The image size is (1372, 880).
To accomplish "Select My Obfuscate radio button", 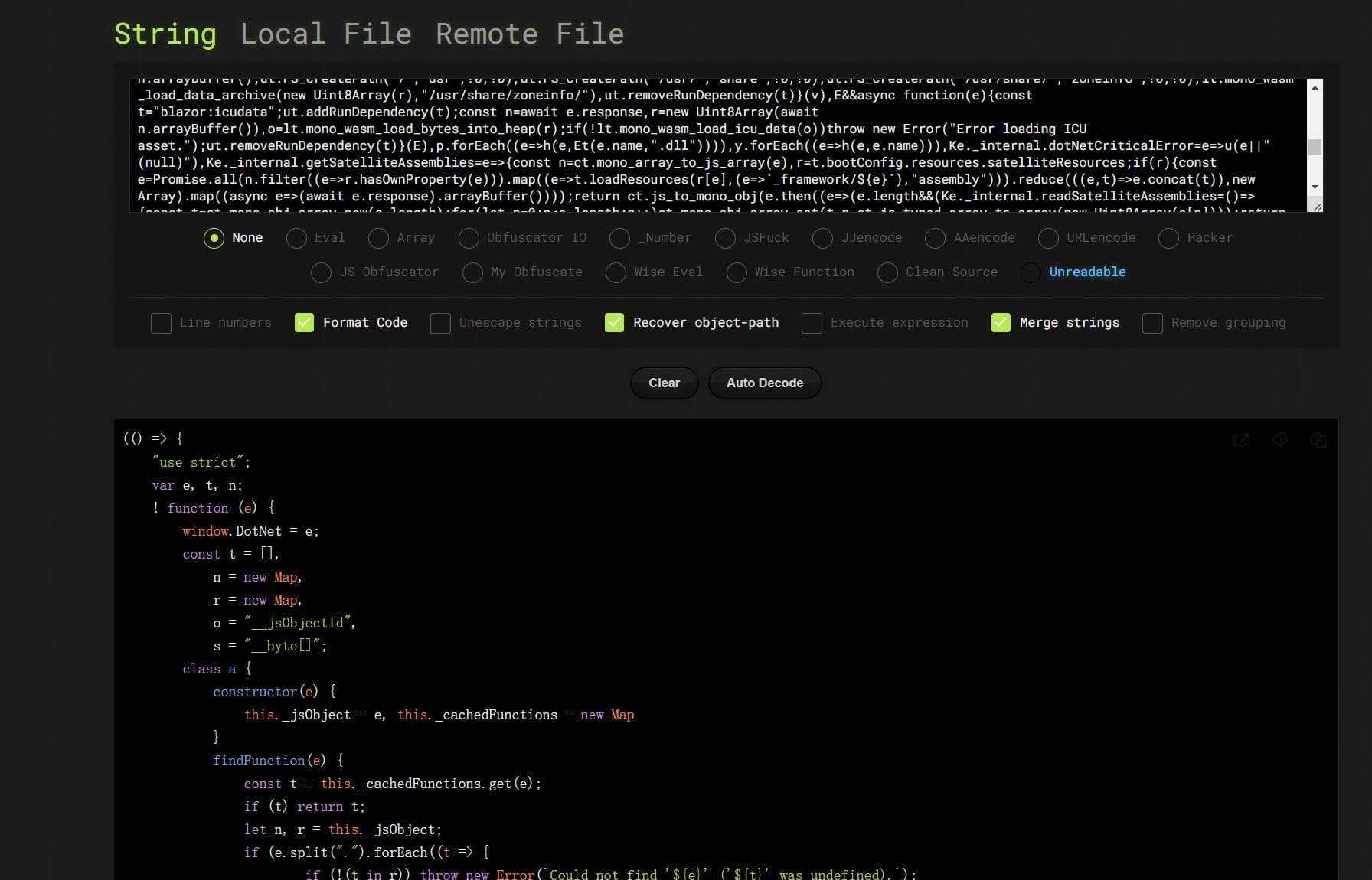I will tap(472, 272).
